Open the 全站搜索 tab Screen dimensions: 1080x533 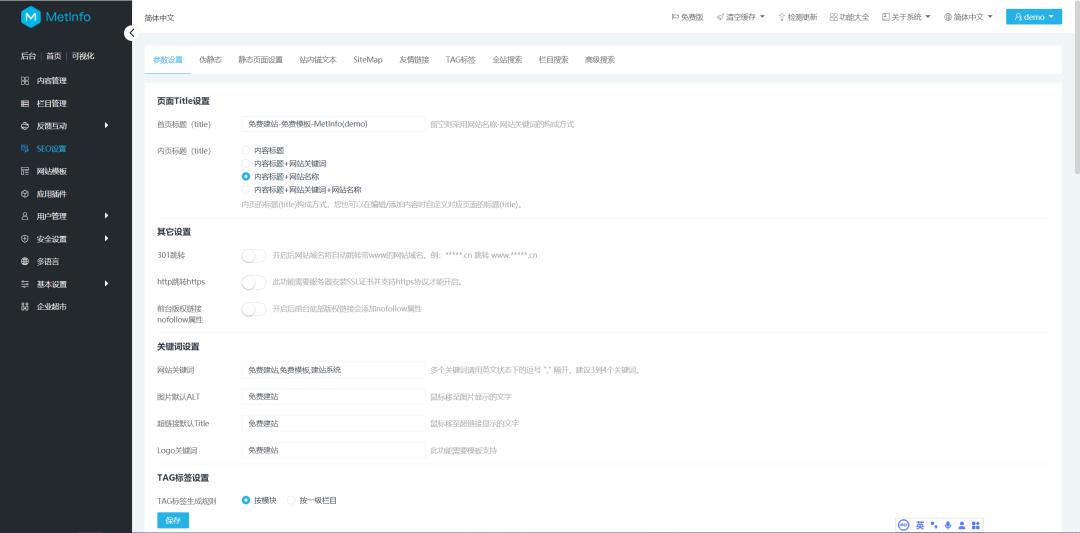click(507, 60)
